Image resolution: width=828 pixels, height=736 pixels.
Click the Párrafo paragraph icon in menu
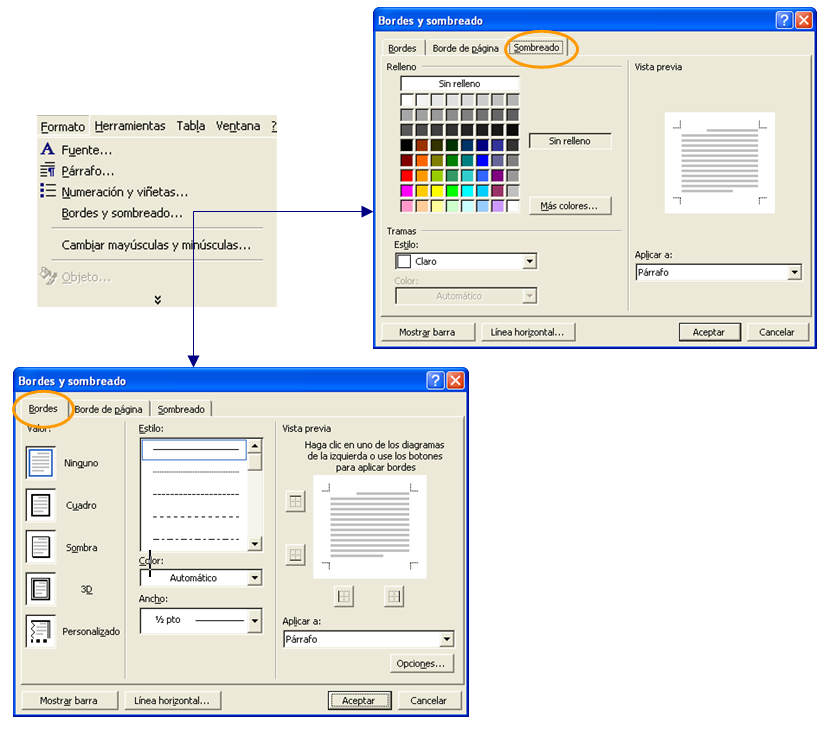point(48,171)
